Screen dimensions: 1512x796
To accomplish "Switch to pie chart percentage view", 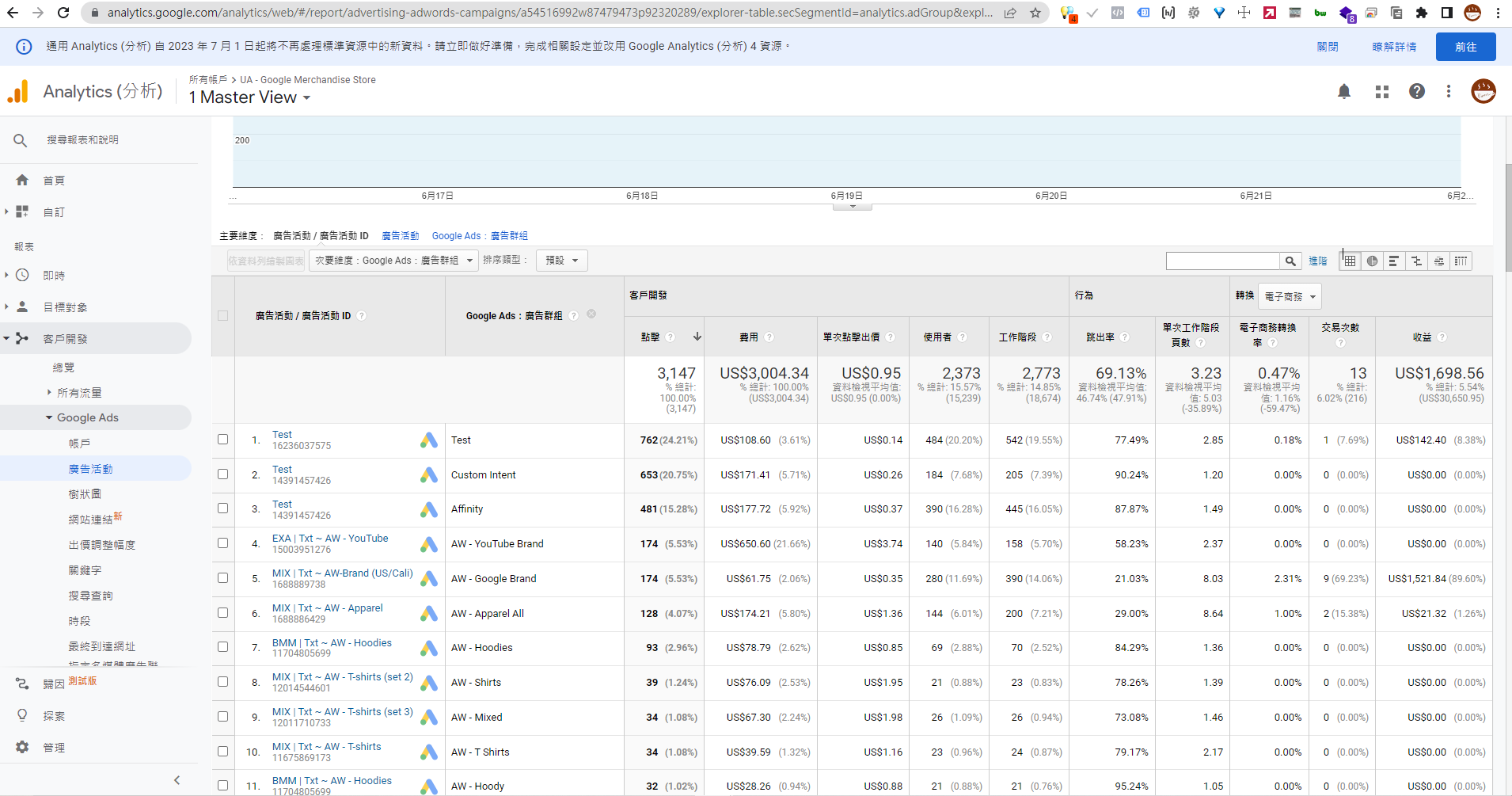I will tap(1372, 261).
